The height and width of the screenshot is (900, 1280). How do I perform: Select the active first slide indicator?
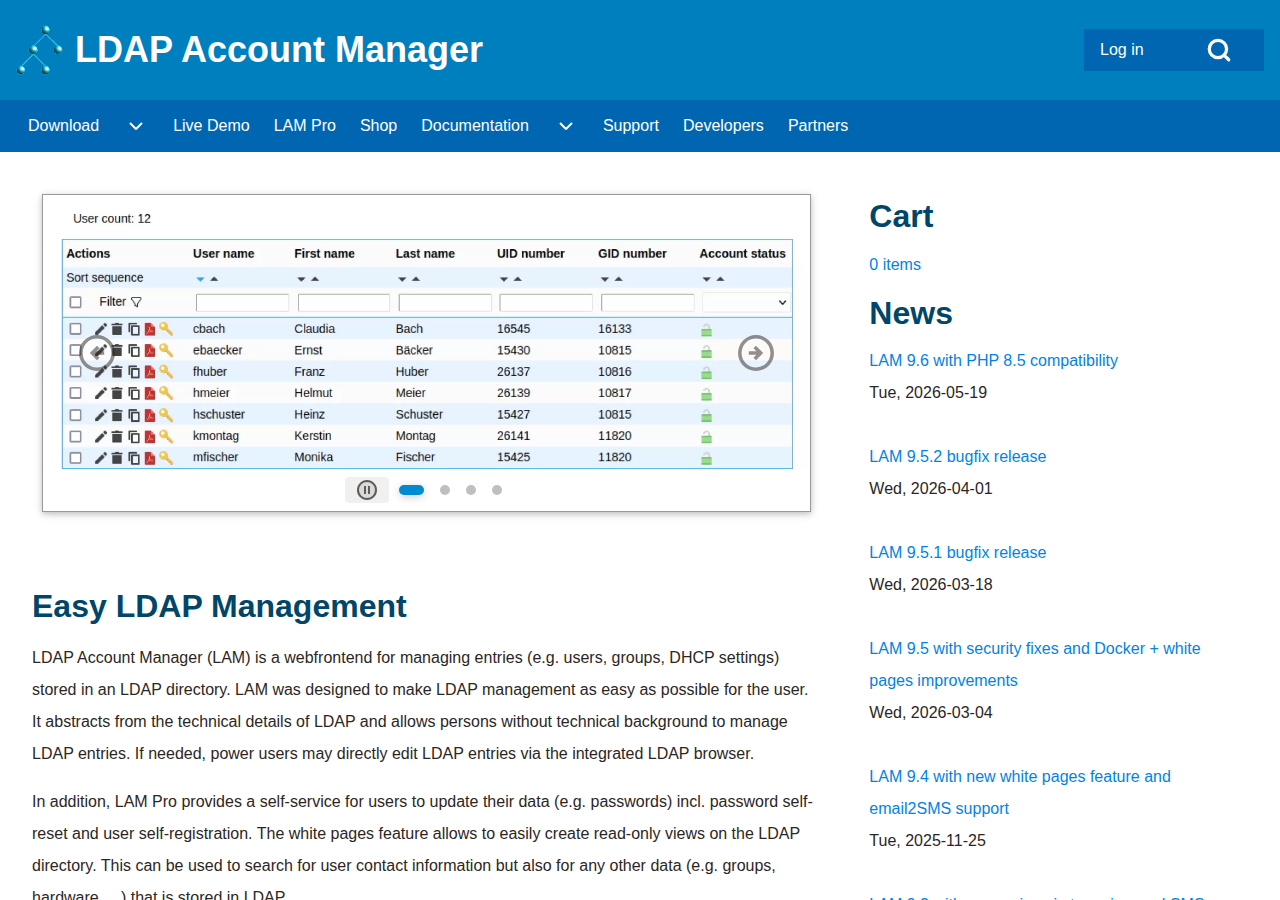tap(411, 490)
